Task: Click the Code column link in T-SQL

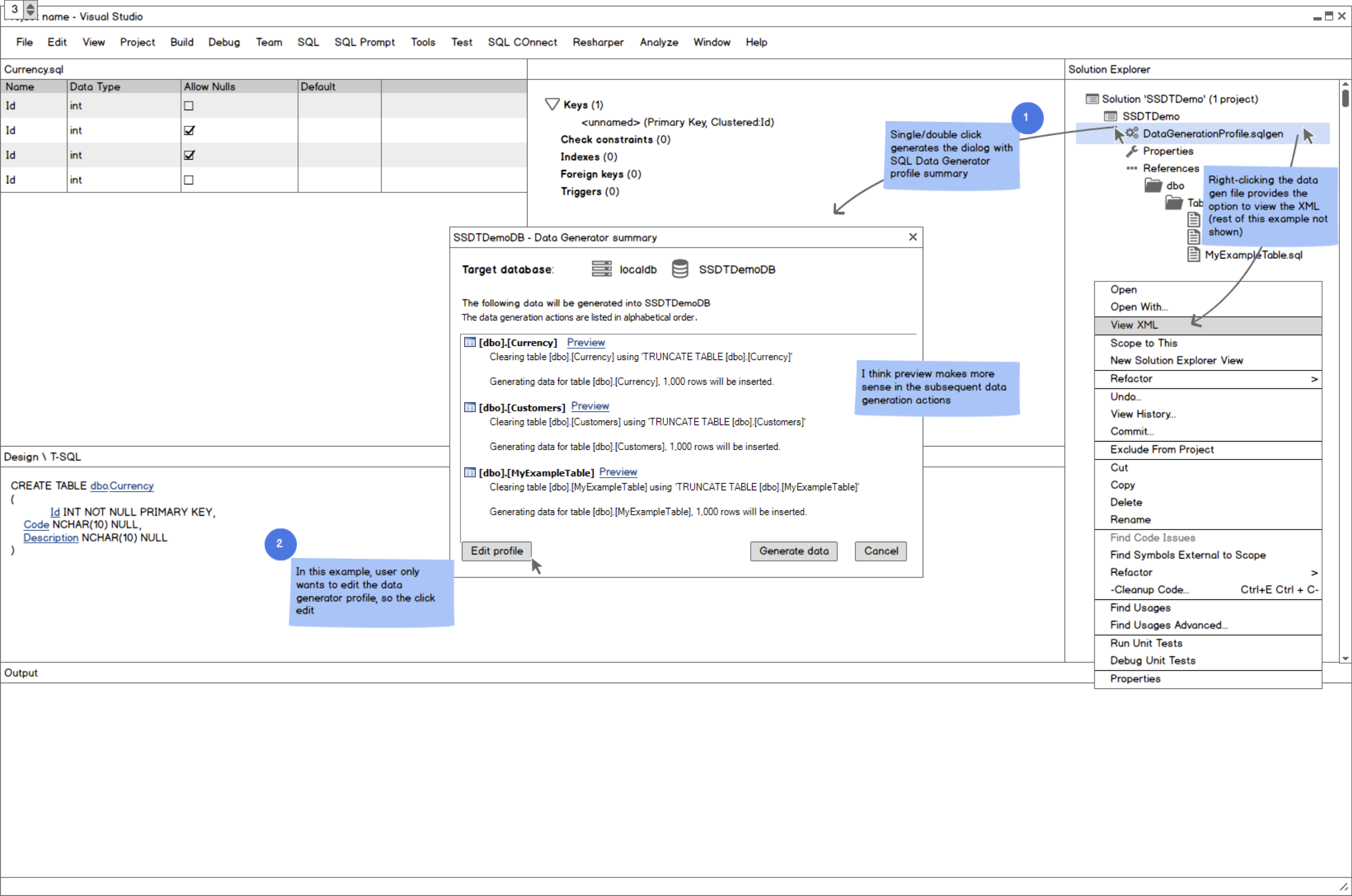Action: 36,525
